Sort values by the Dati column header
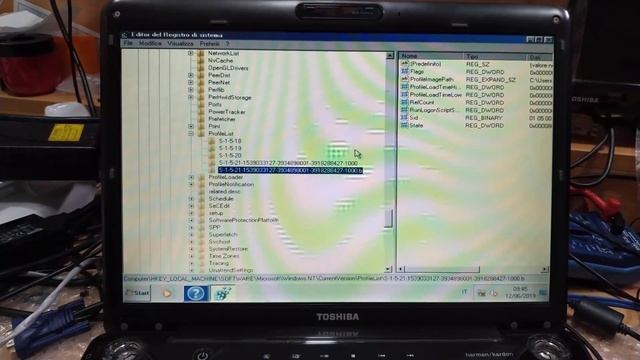Viewport: 640px width, 360px height. pos(540,57)
